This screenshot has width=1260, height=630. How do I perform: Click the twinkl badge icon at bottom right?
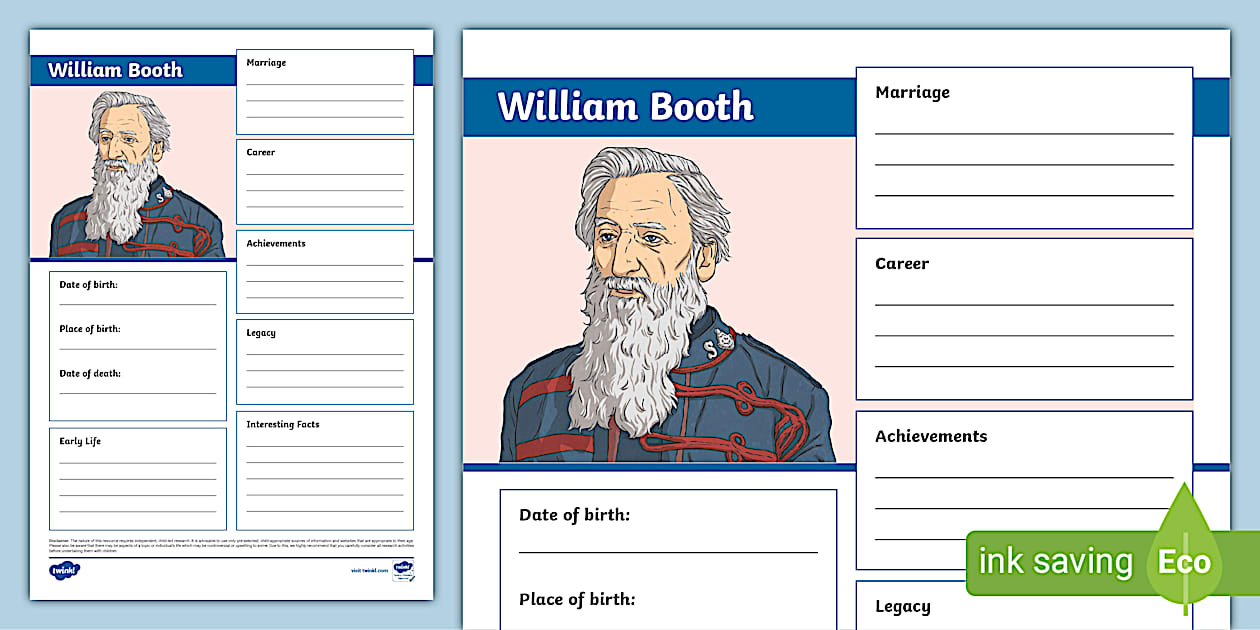pos(405,570)
